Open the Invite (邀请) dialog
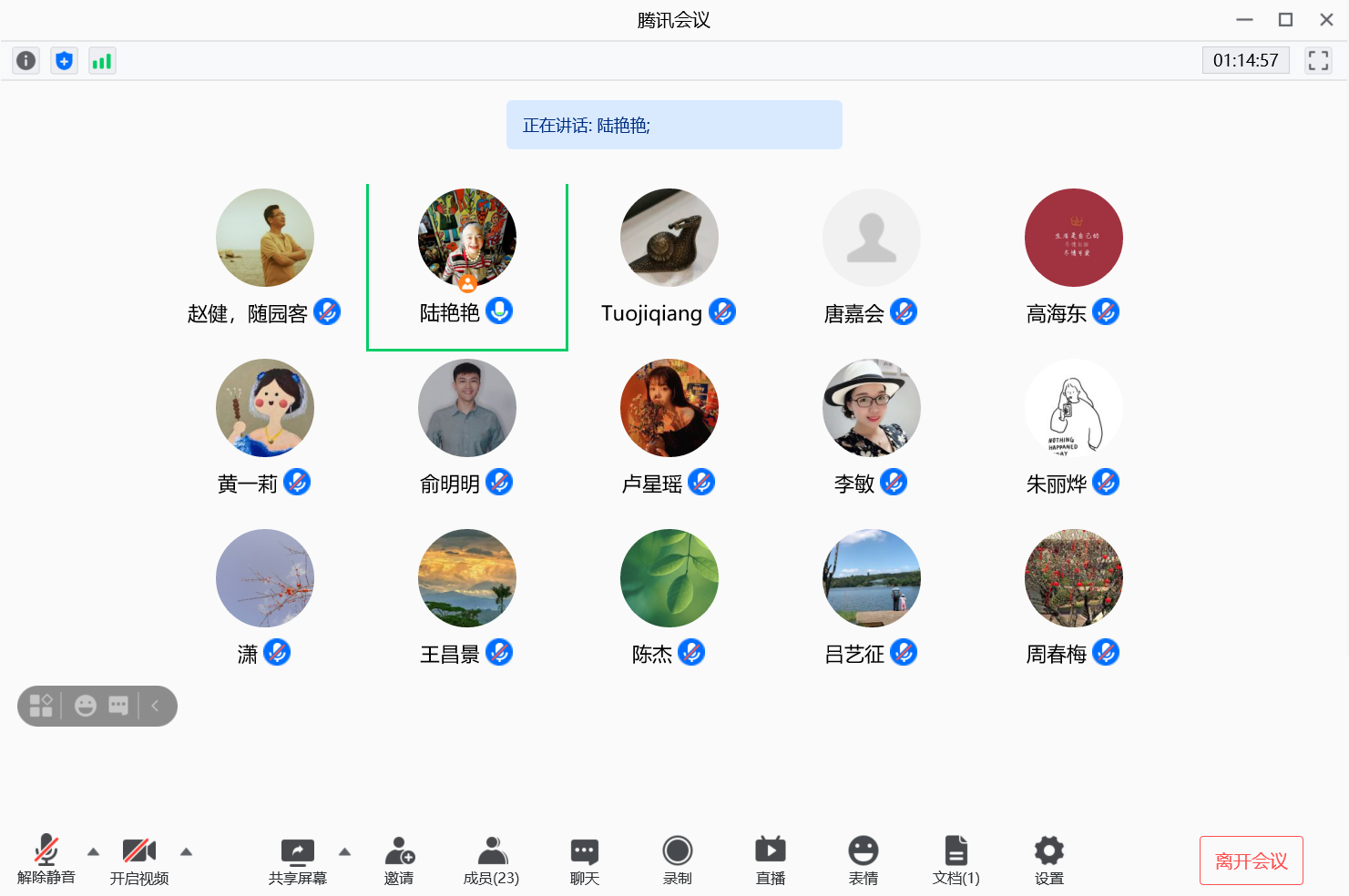This screenshot has height=896, width=1349. click(399, 860)
